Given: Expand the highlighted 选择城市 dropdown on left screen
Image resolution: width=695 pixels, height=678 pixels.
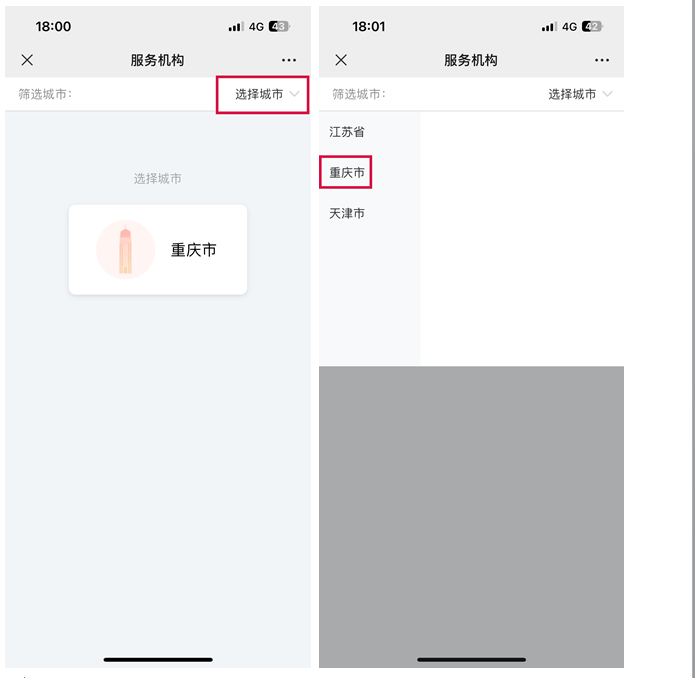Looking at the screenshot, I should pyautogui.click(x=262, y=94).
